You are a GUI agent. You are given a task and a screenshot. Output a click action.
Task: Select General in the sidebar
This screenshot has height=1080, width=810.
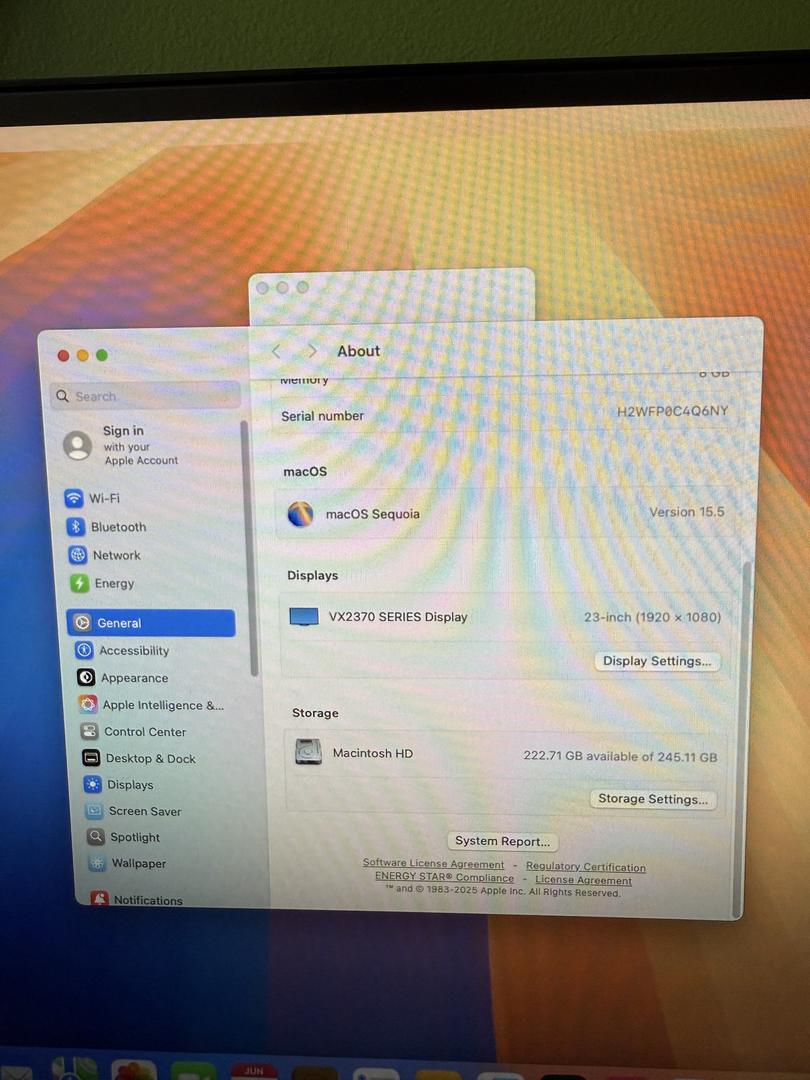(x=151, y=623)
